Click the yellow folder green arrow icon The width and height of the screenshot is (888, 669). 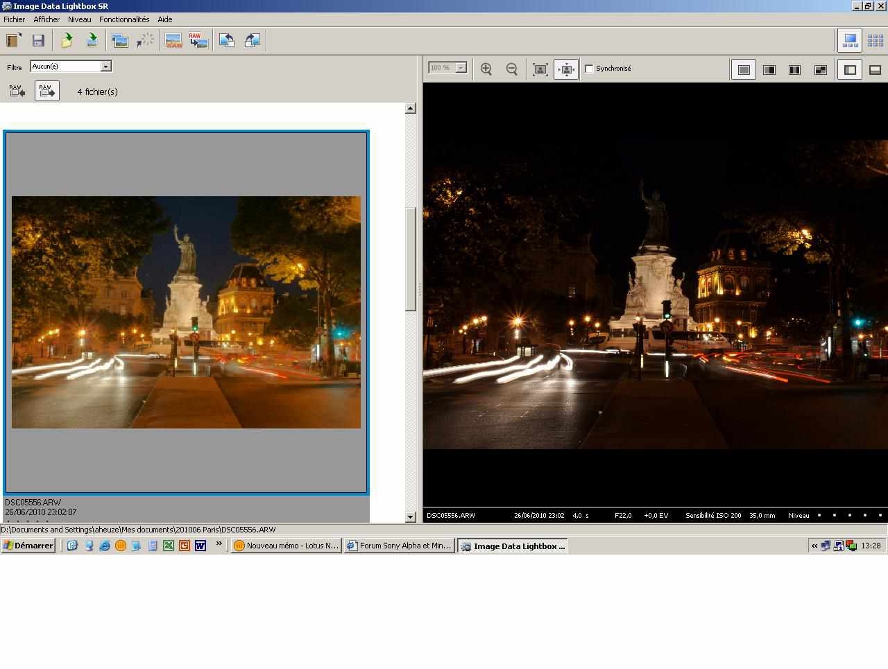pos(67,40)
